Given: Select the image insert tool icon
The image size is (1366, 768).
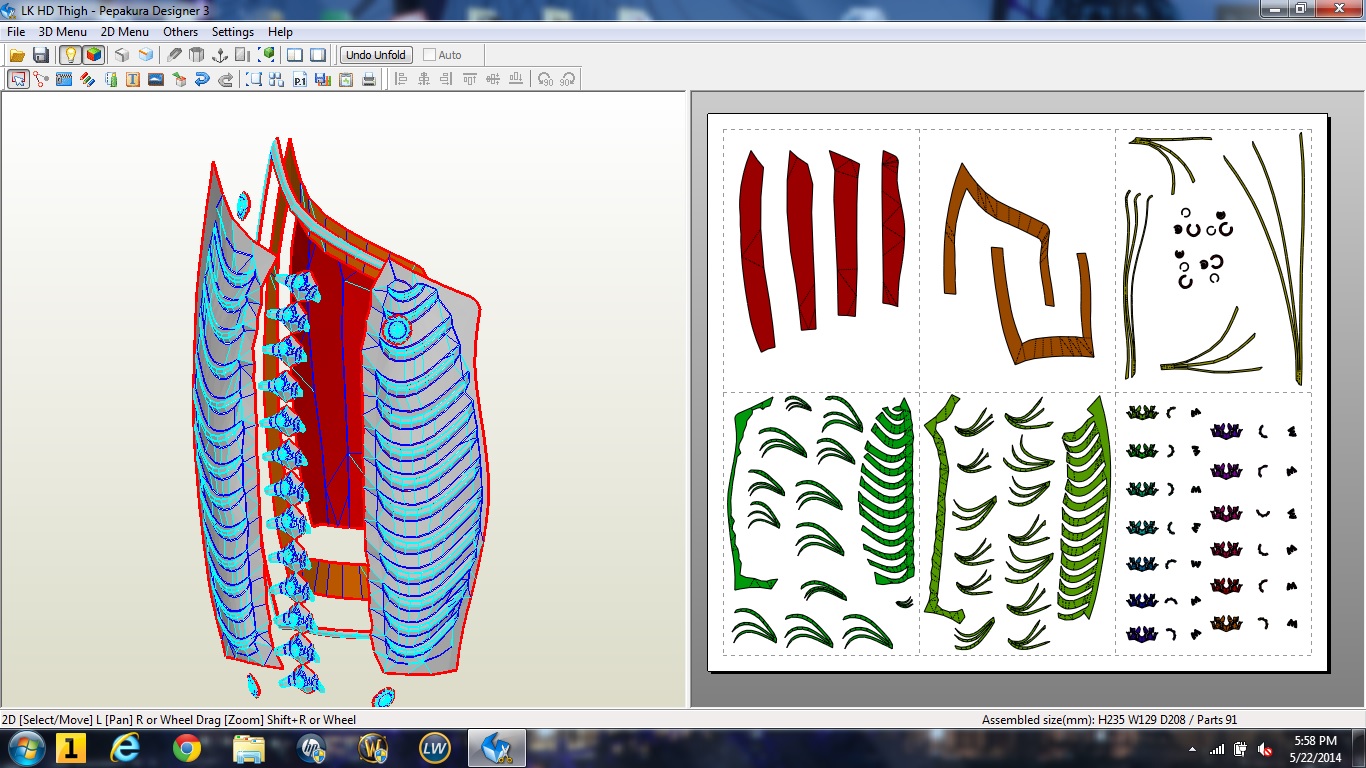Looking at the screenshot, I should coord(156,79).
